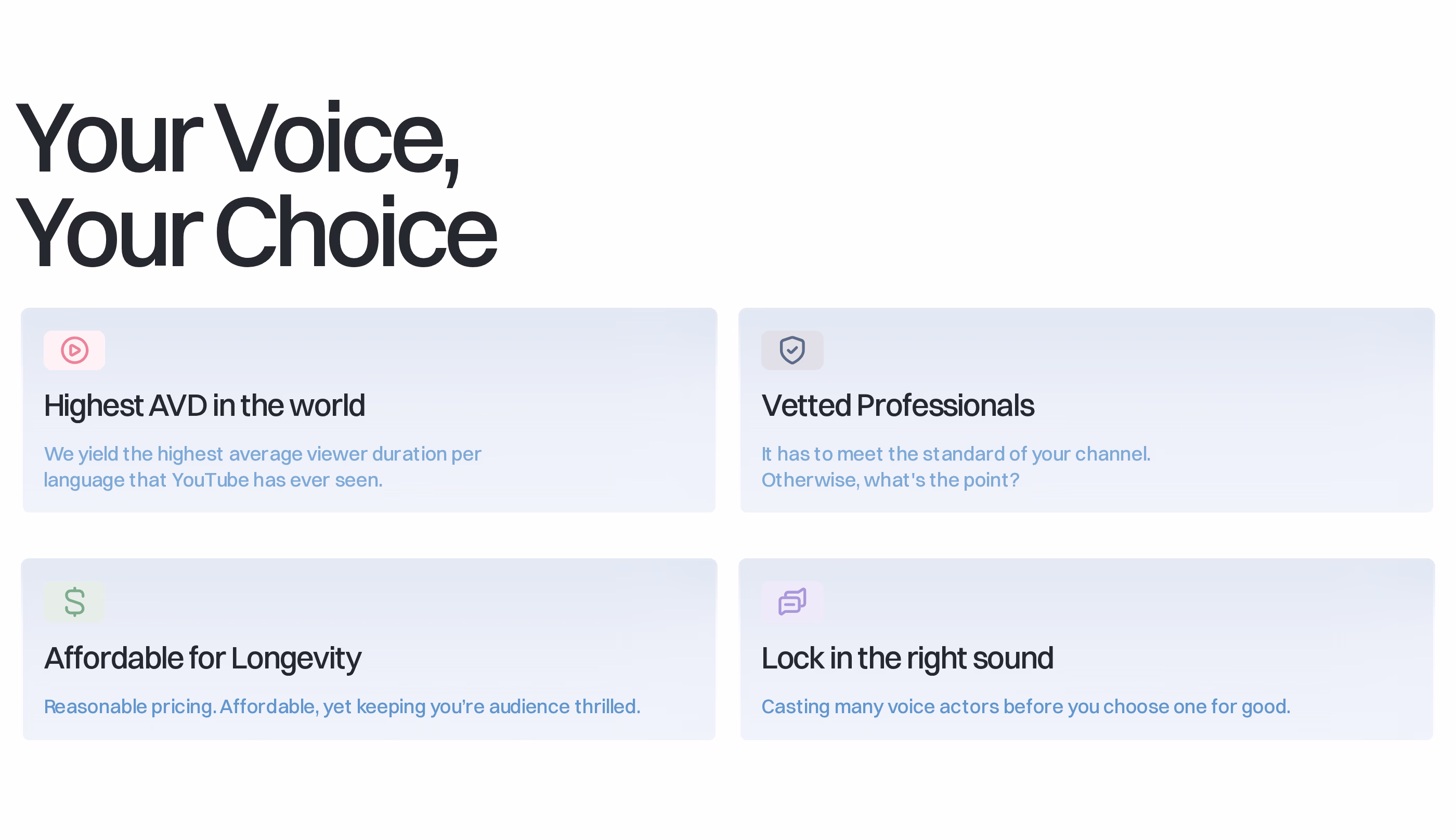Click 'language that YouTube has ever seen' line

click(213, 480)
